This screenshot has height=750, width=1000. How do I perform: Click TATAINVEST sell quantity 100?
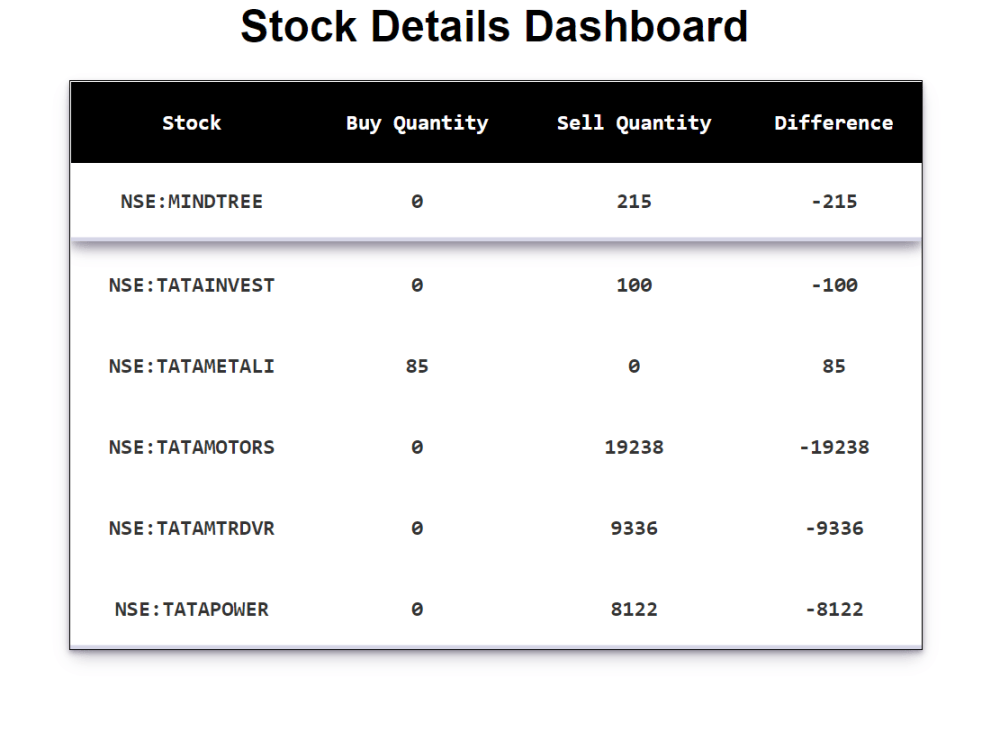pyautogui.click(x=634, y=285)
